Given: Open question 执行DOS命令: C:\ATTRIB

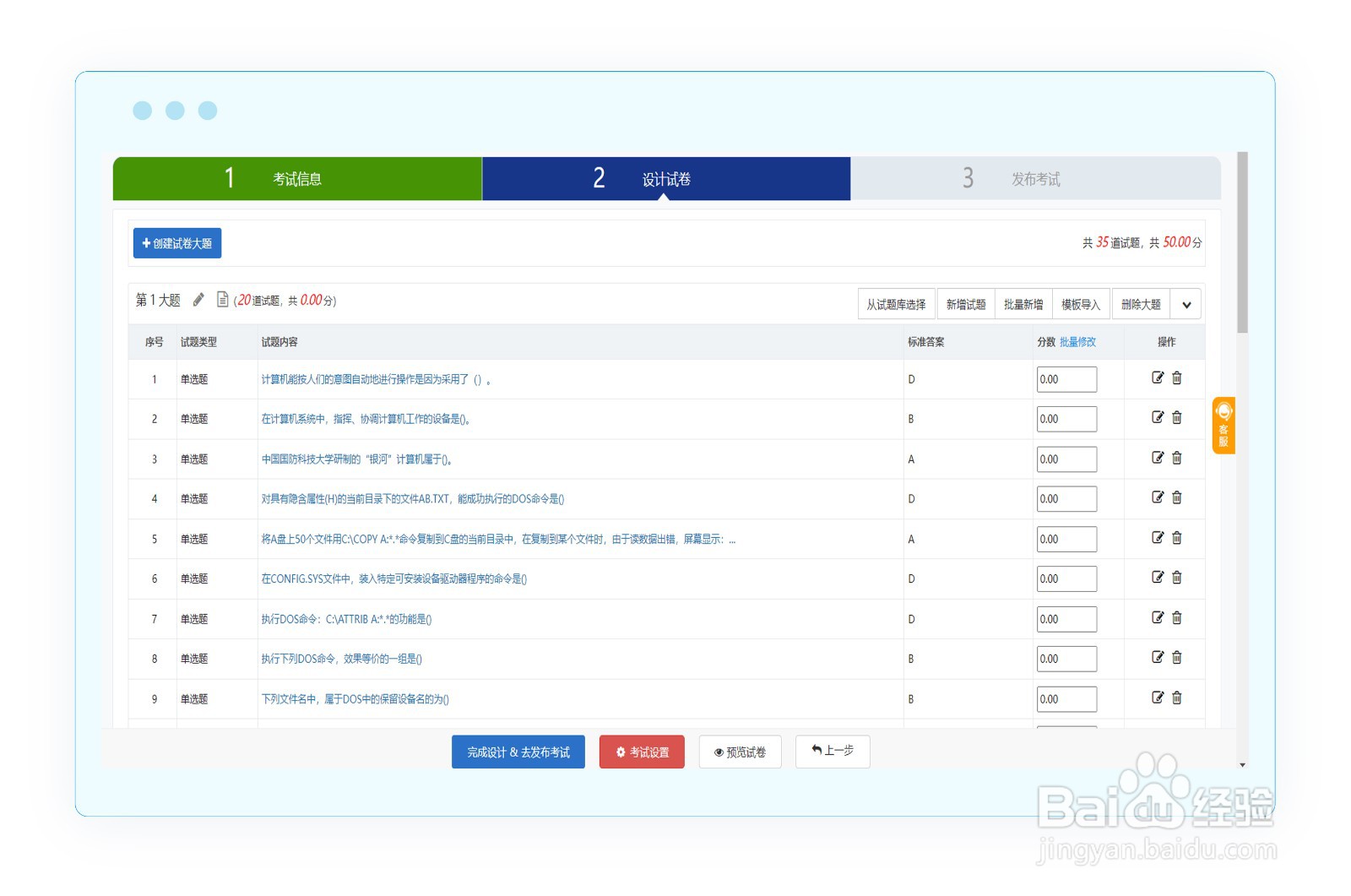Looking at the screenshot, I should 346,619.
